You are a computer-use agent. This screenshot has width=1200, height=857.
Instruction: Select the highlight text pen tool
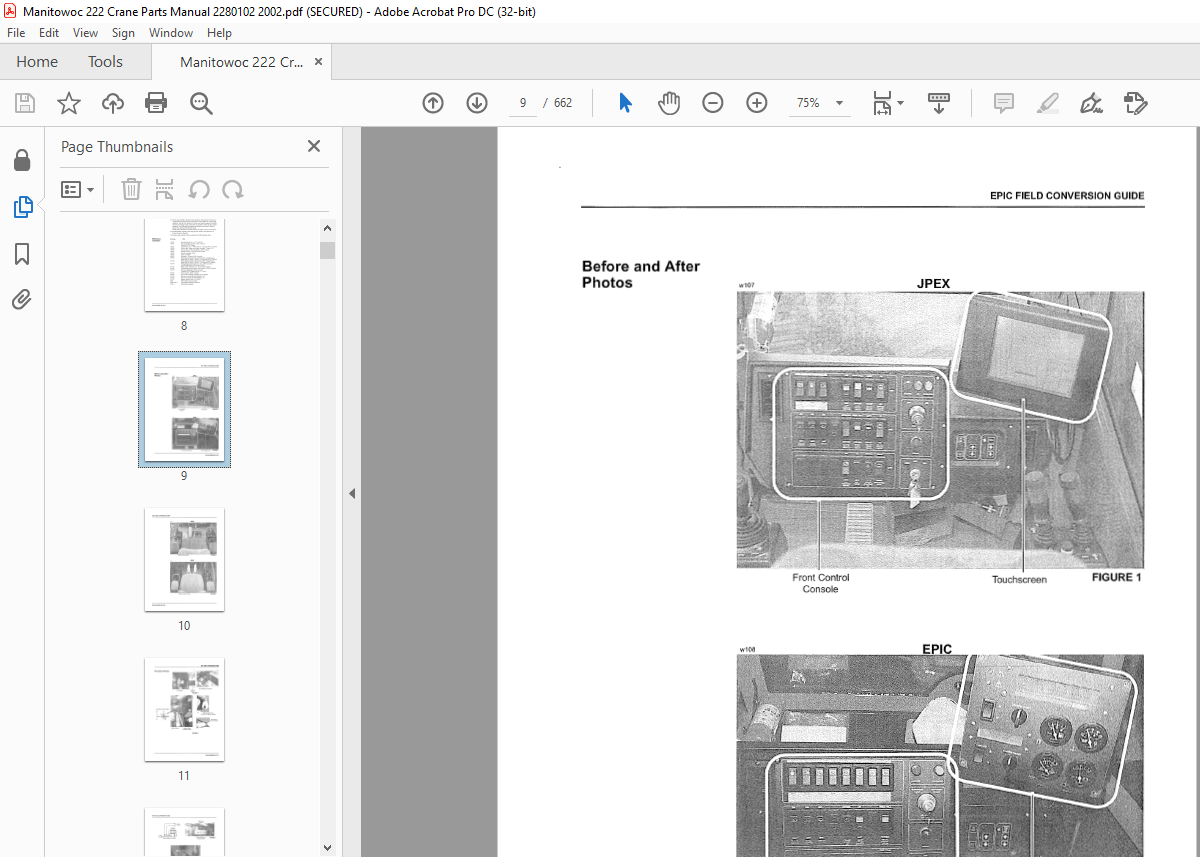1048,103
